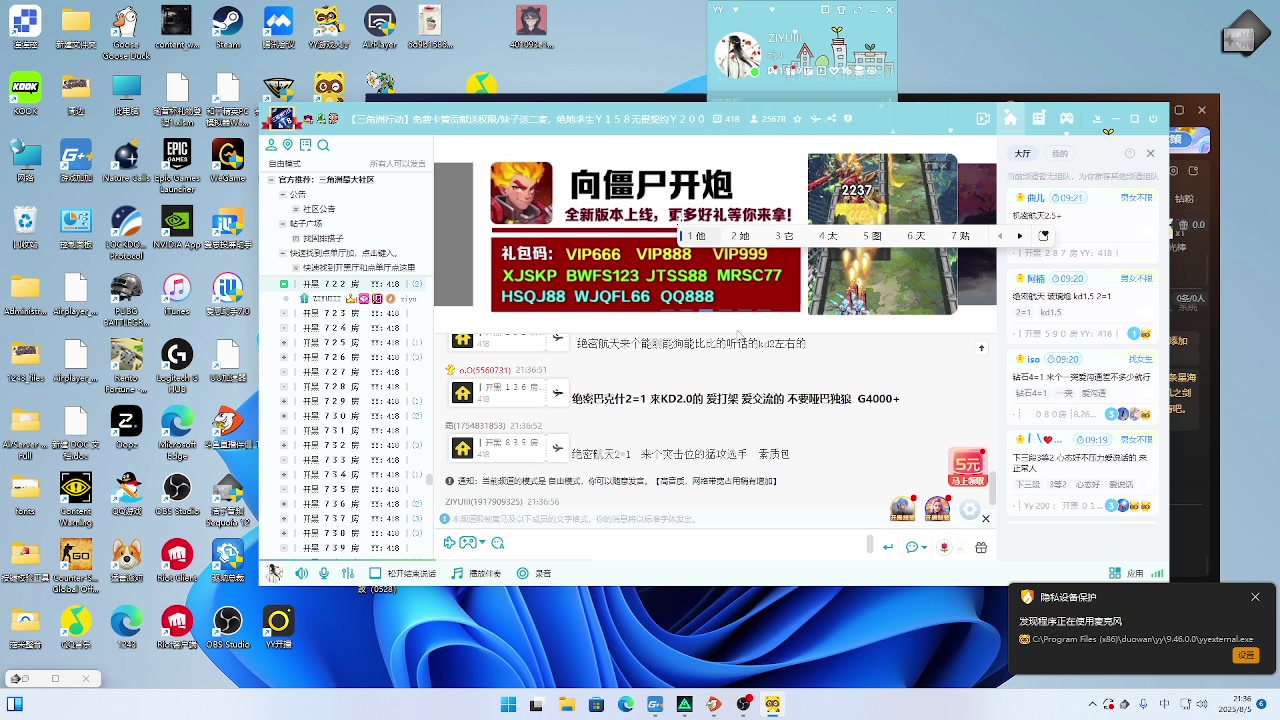Select IME candidate 2 她
The height and width of the screenshot is (720, 1280).
point(740,236)
